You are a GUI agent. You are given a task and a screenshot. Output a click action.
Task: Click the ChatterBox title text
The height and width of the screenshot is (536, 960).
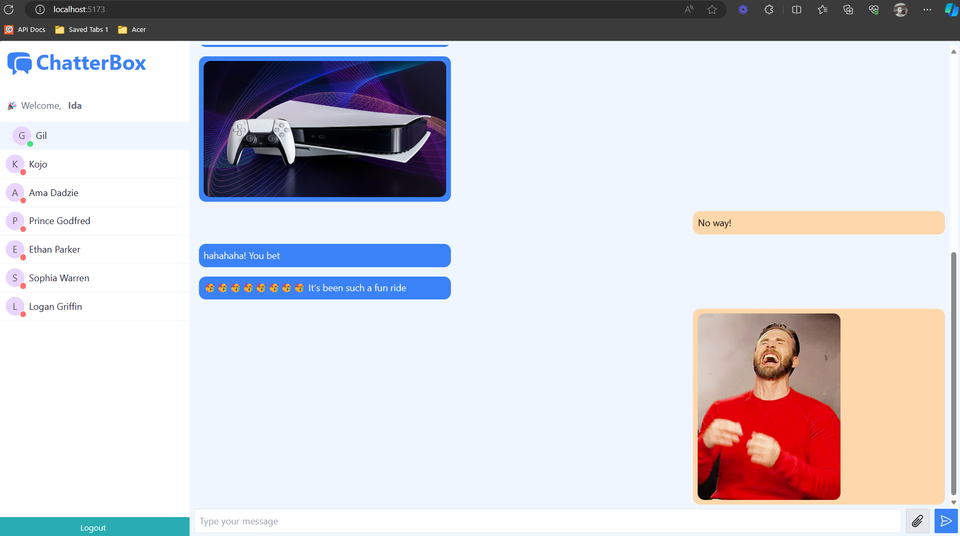click(x=91, y=62)
